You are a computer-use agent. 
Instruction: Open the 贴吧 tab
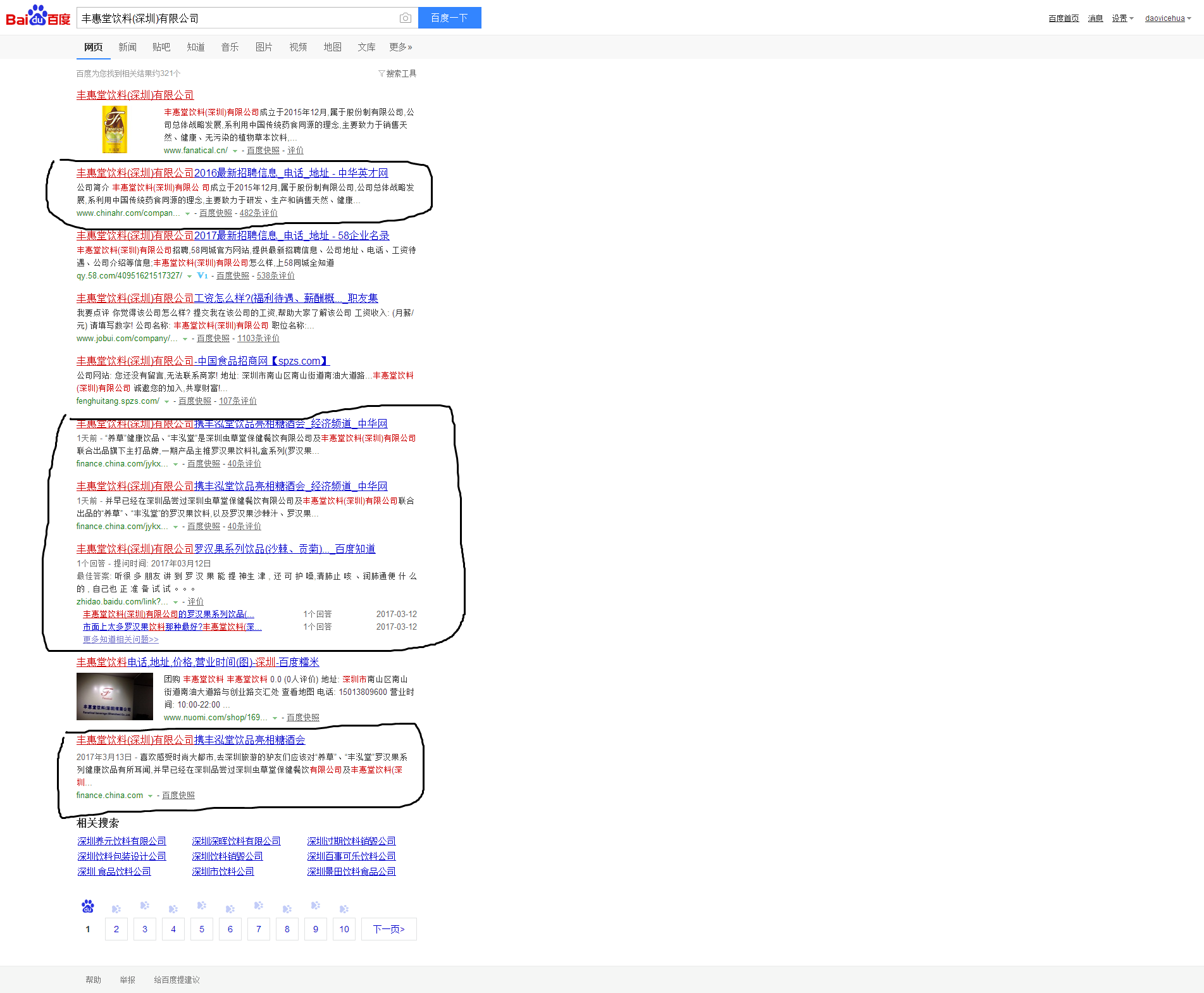pos(161,47)
